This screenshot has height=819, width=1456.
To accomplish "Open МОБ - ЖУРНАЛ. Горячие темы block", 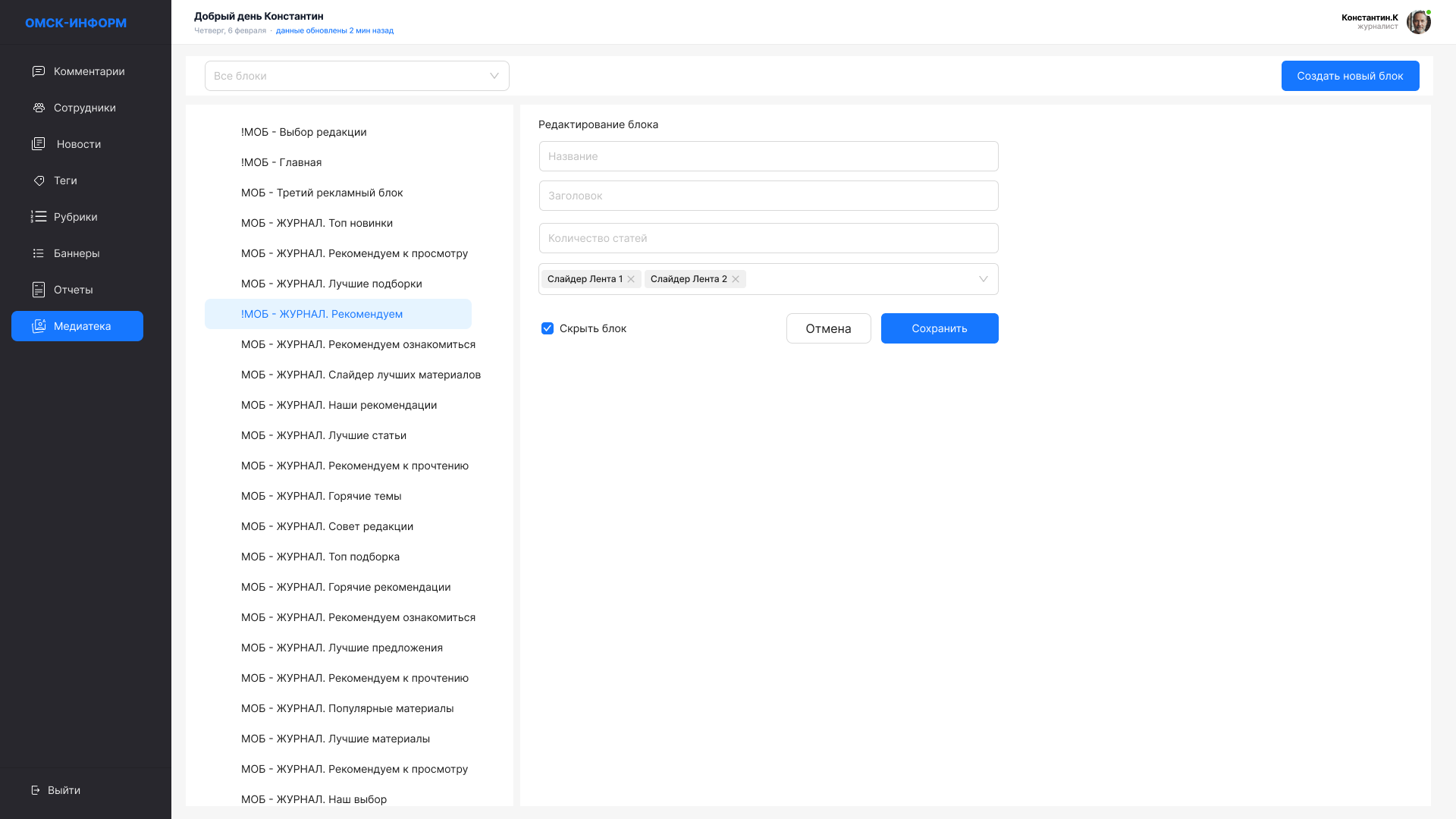I will point(322,496).
